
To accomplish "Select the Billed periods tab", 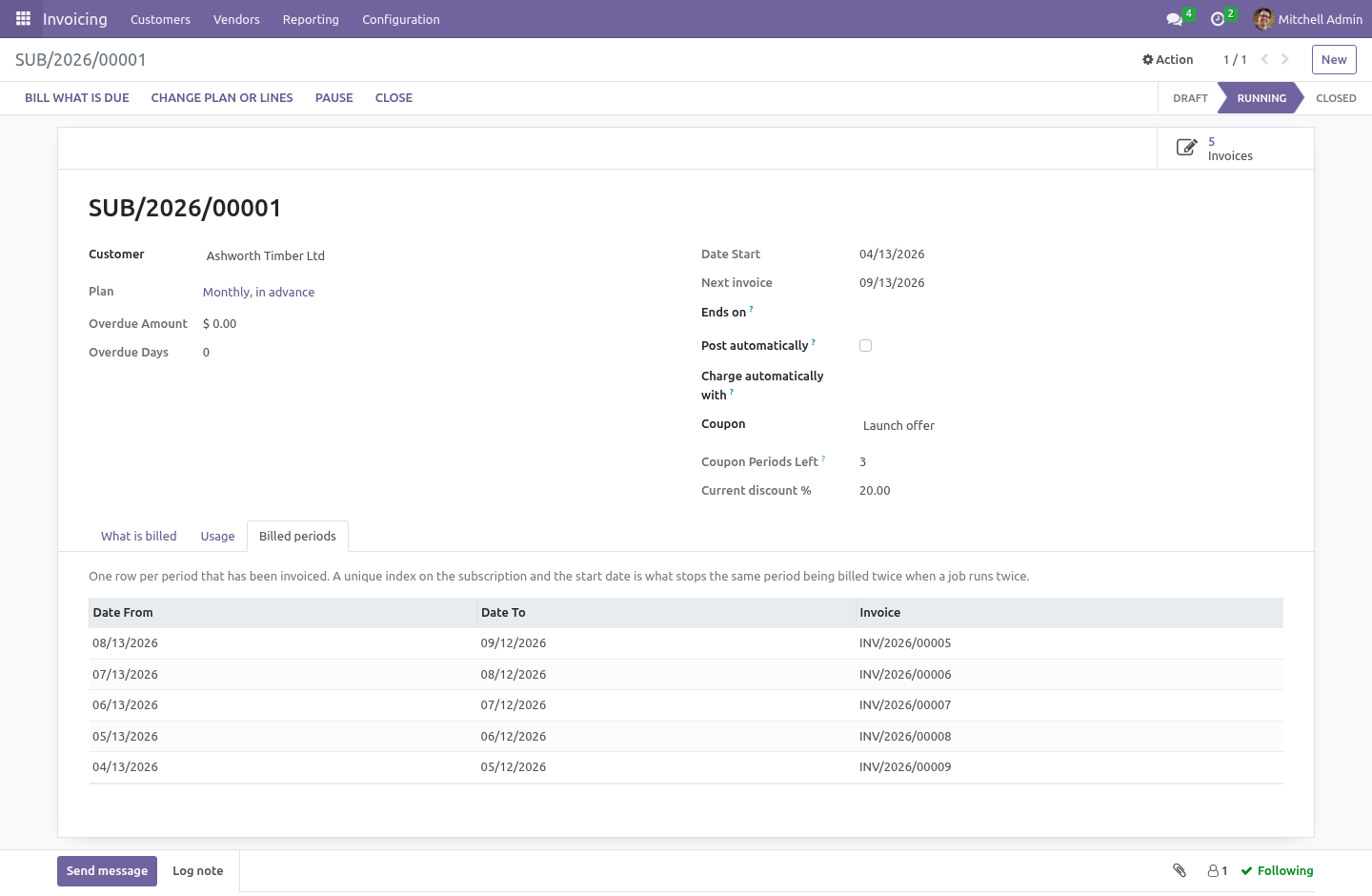I will point(297,536).
